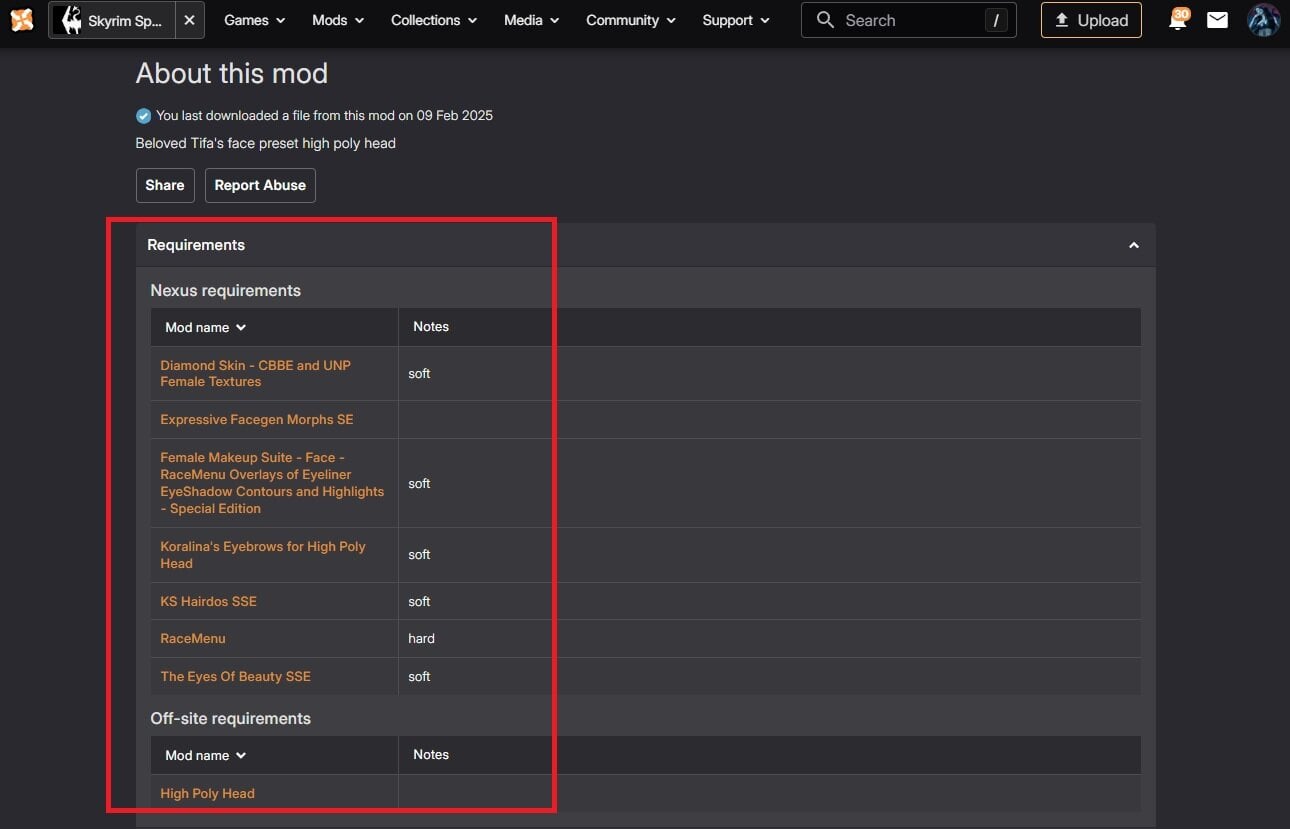Open the user profile avatar
This screenshot has width=1290, height=829.
(x=1264, y=20)
